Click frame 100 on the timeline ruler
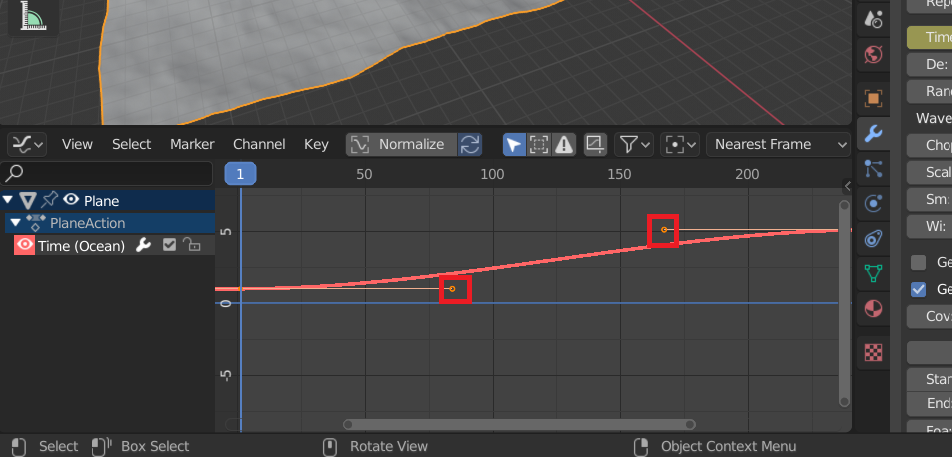The height and width of the screenshot is (457, 952). [x=492, y=175]
